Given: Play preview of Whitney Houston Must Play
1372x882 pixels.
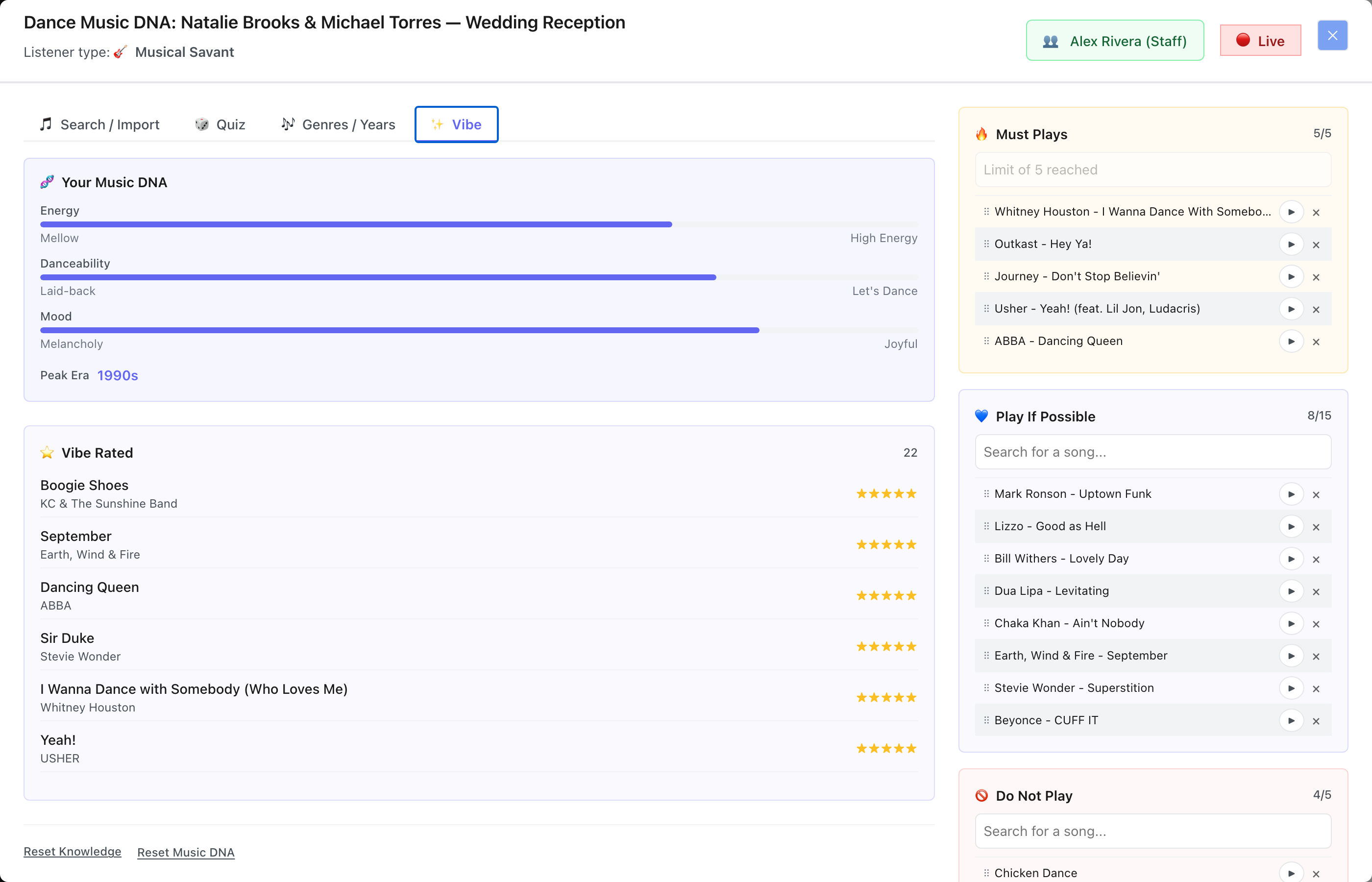Looking at the screenshot, I should click(x=1291, y=212).
